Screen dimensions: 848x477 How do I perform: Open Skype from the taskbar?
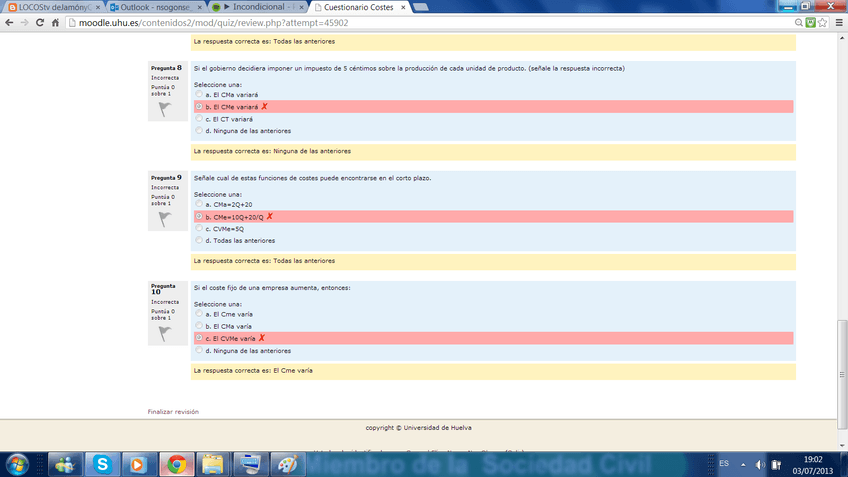[101, 463]
